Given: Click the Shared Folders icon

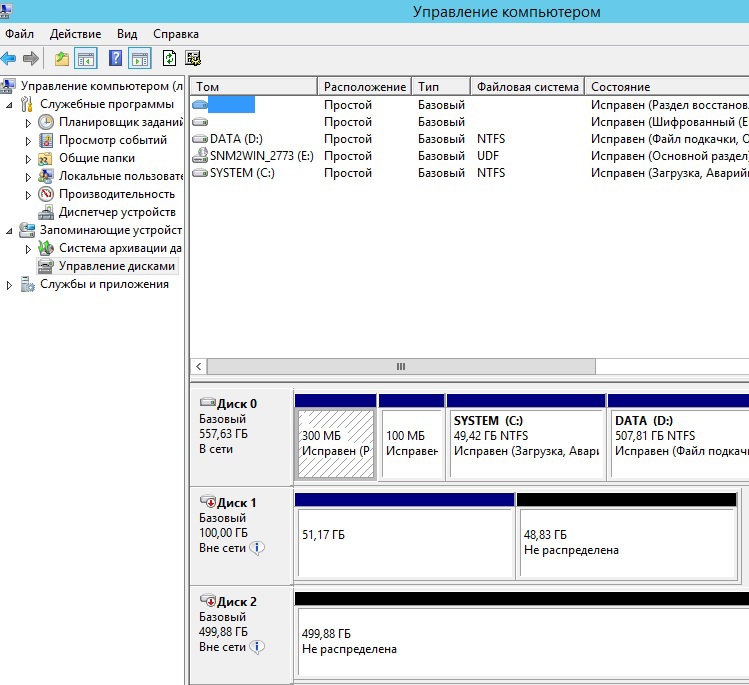Looking at the screenshot, I should [x=45, y=159].
